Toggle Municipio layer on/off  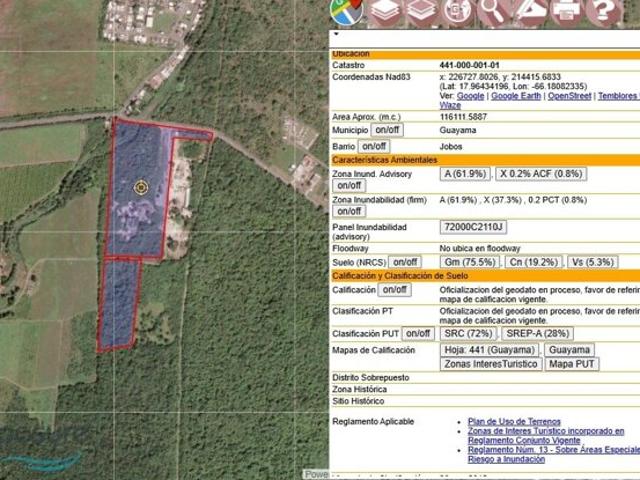pos(387,130)
